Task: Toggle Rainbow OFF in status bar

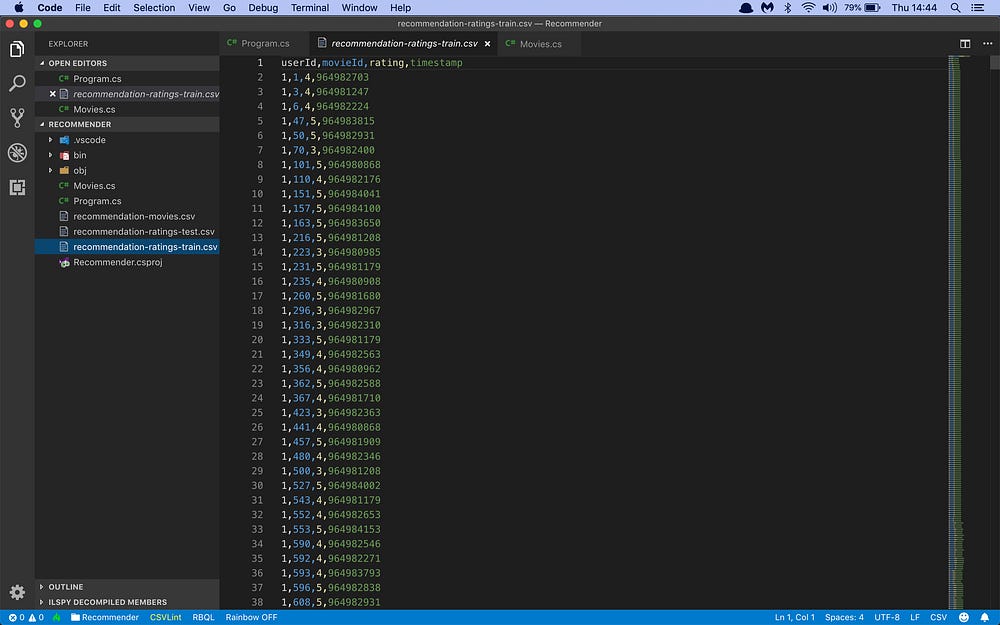Action: [x=251, y=617]
